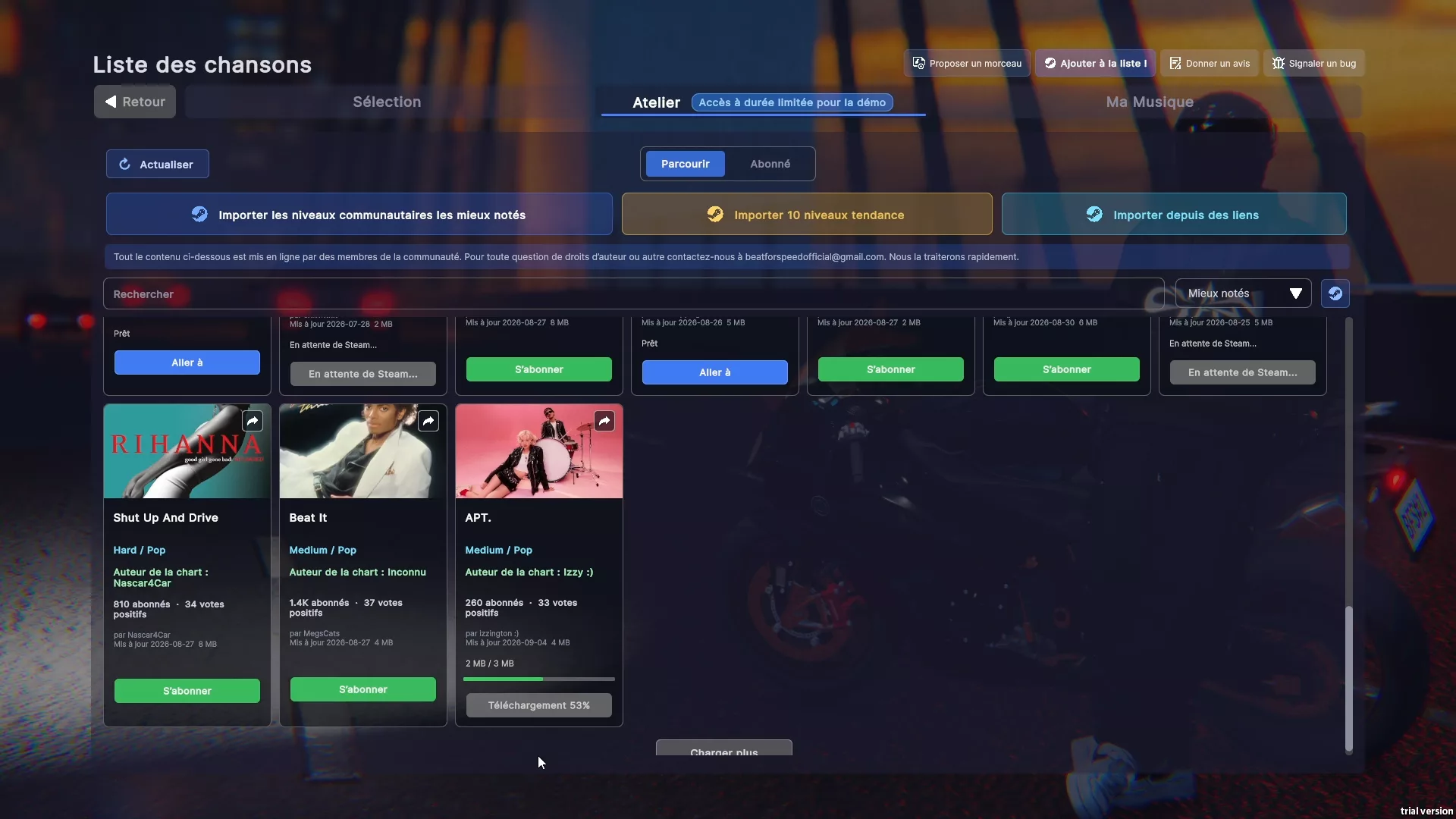Click the '2 MB / 3 MB' download text

[x=490, y=664]
